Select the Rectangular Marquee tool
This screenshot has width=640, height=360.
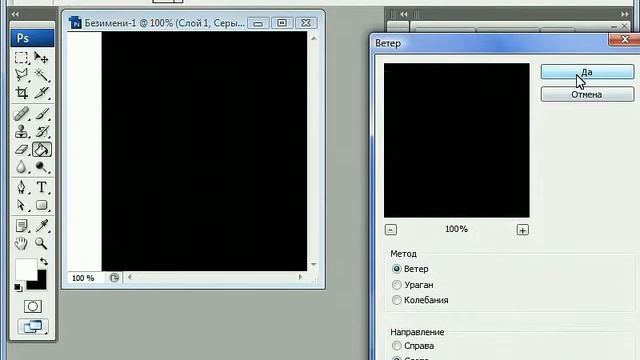[x=21, y=58]
